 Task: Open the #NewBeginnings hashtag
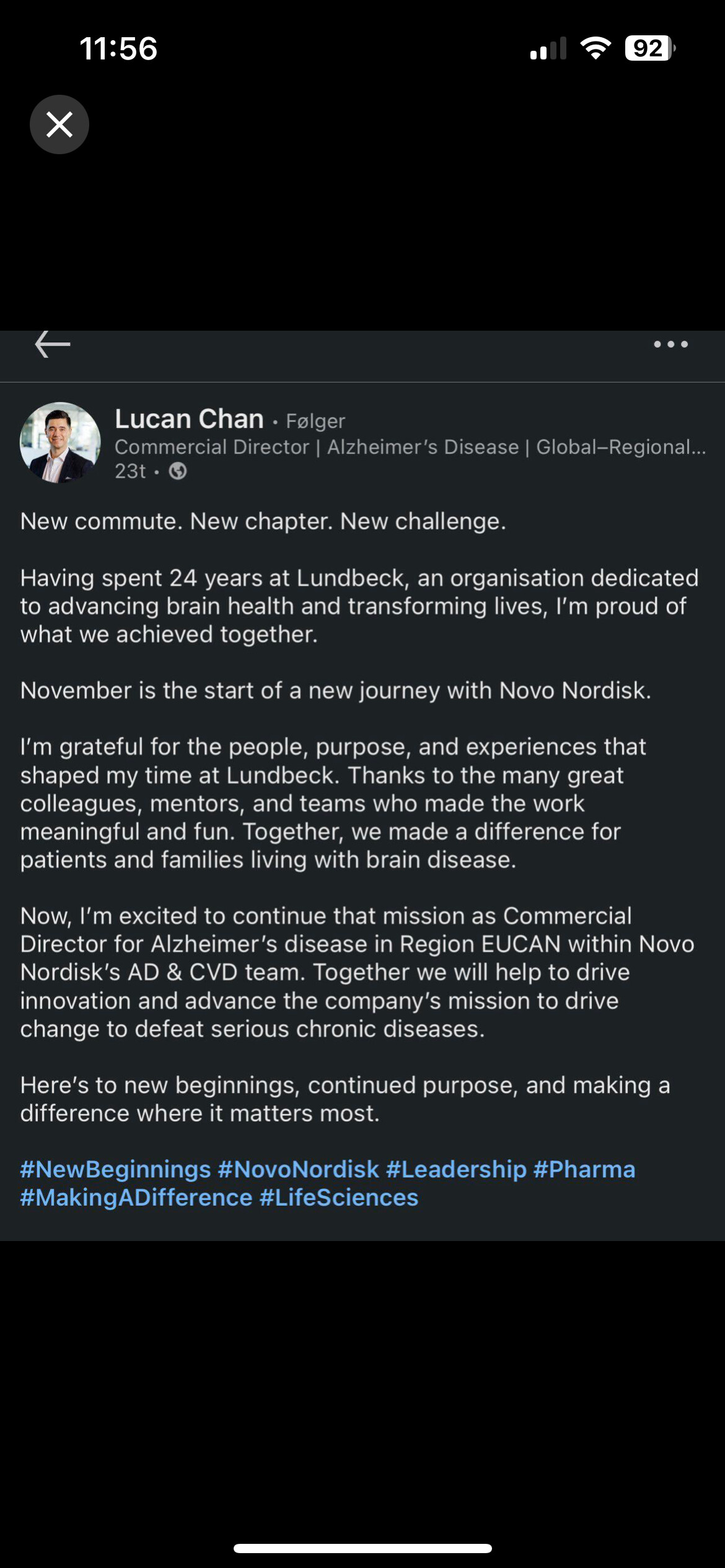[x=115, y=1170]
